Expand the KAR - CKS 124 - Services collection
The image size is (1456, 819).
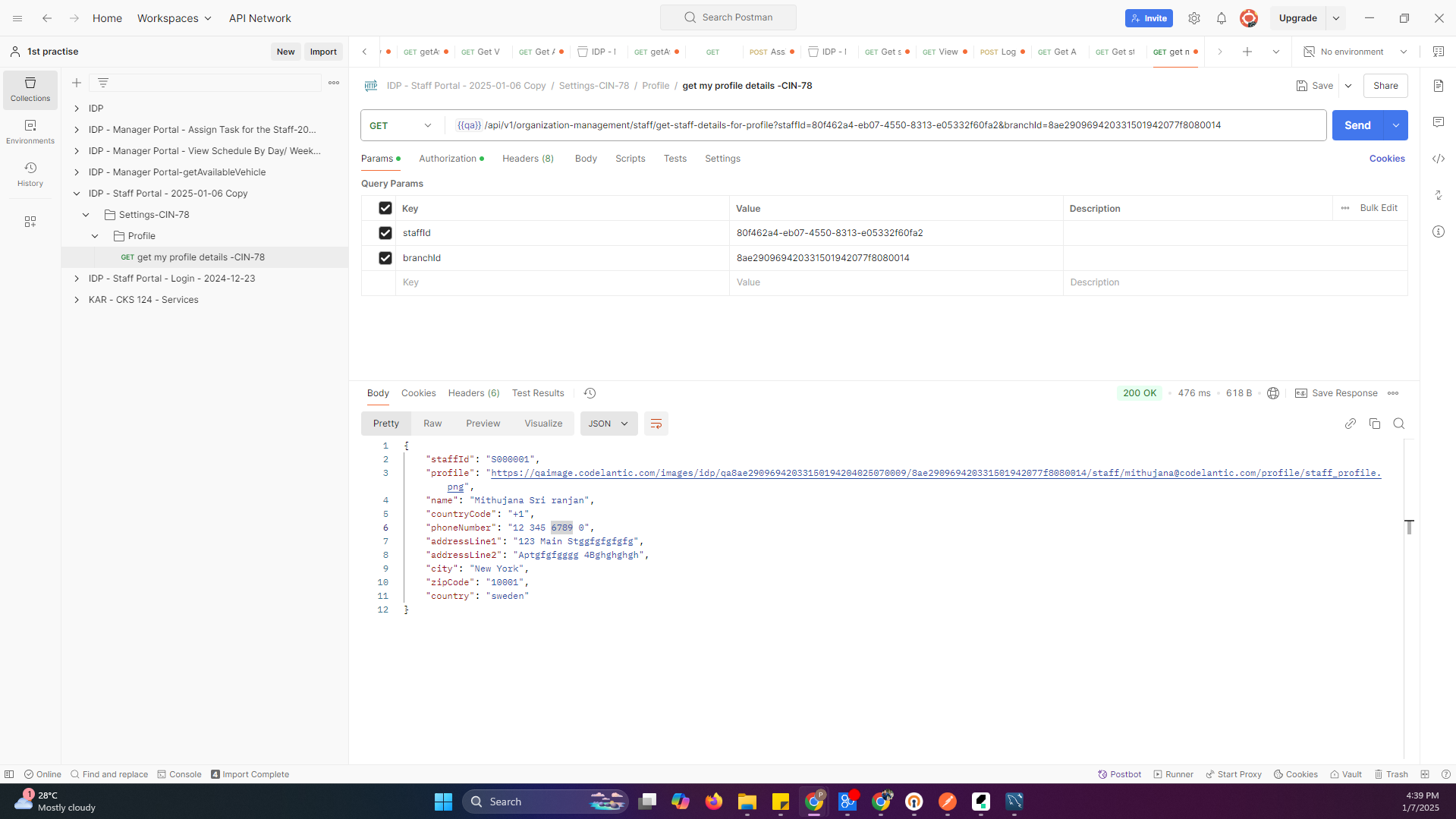(77, 300)
